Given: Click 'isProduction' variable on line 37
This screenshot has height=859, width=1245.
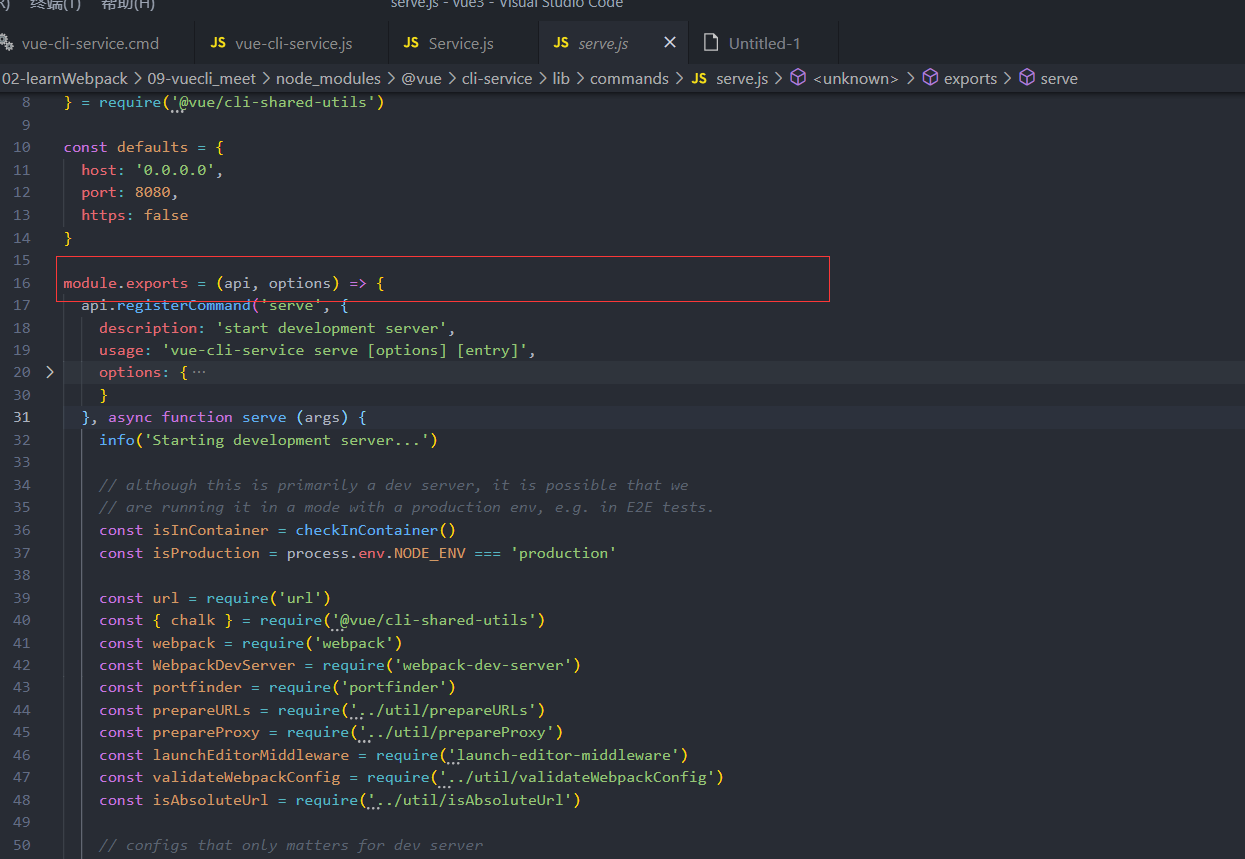Looking at the screenshot, I should point(206,553).
